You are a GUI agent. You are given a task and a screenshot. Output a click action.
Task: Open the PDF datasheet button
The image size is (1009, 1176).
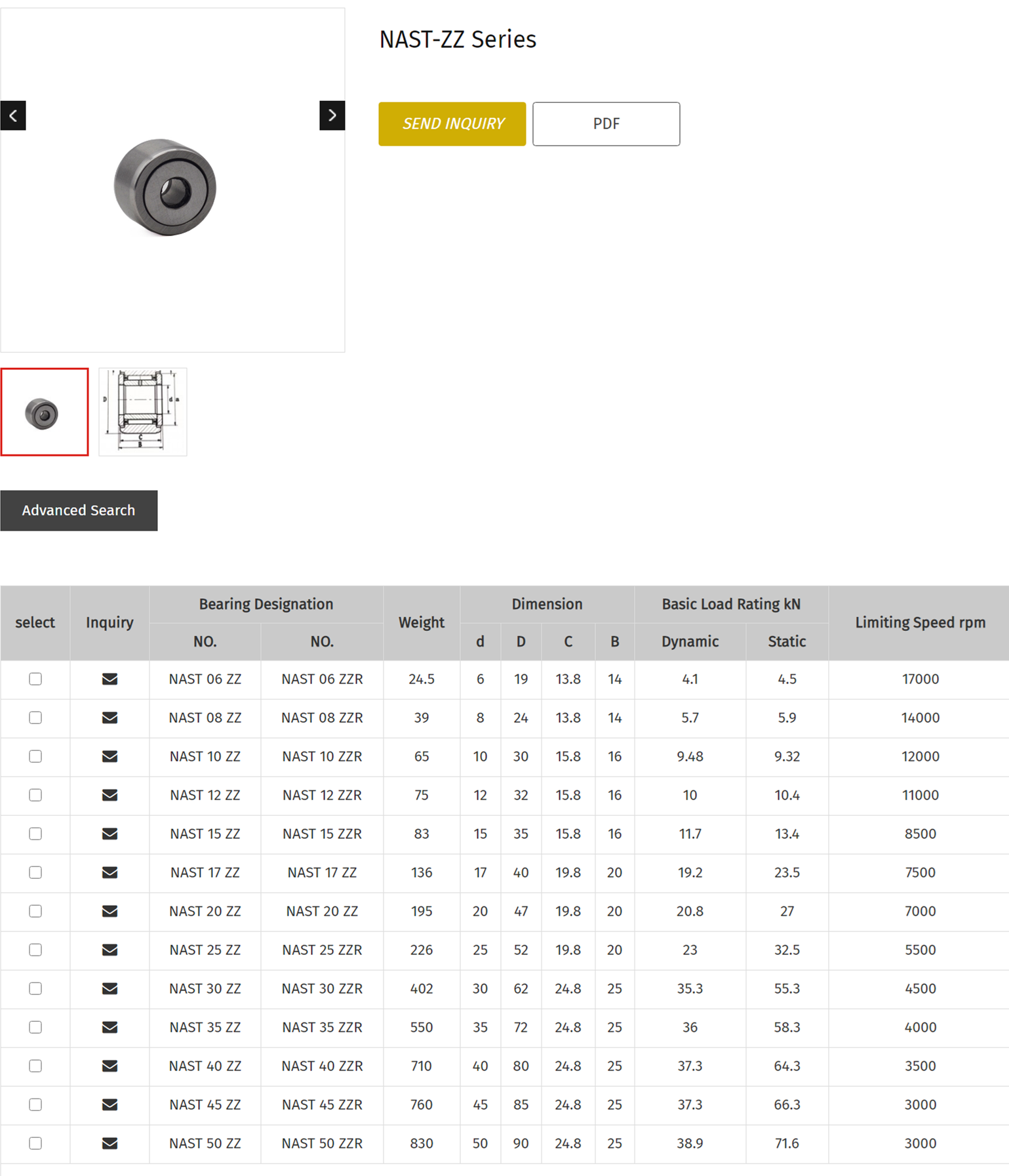coord(606,124)
